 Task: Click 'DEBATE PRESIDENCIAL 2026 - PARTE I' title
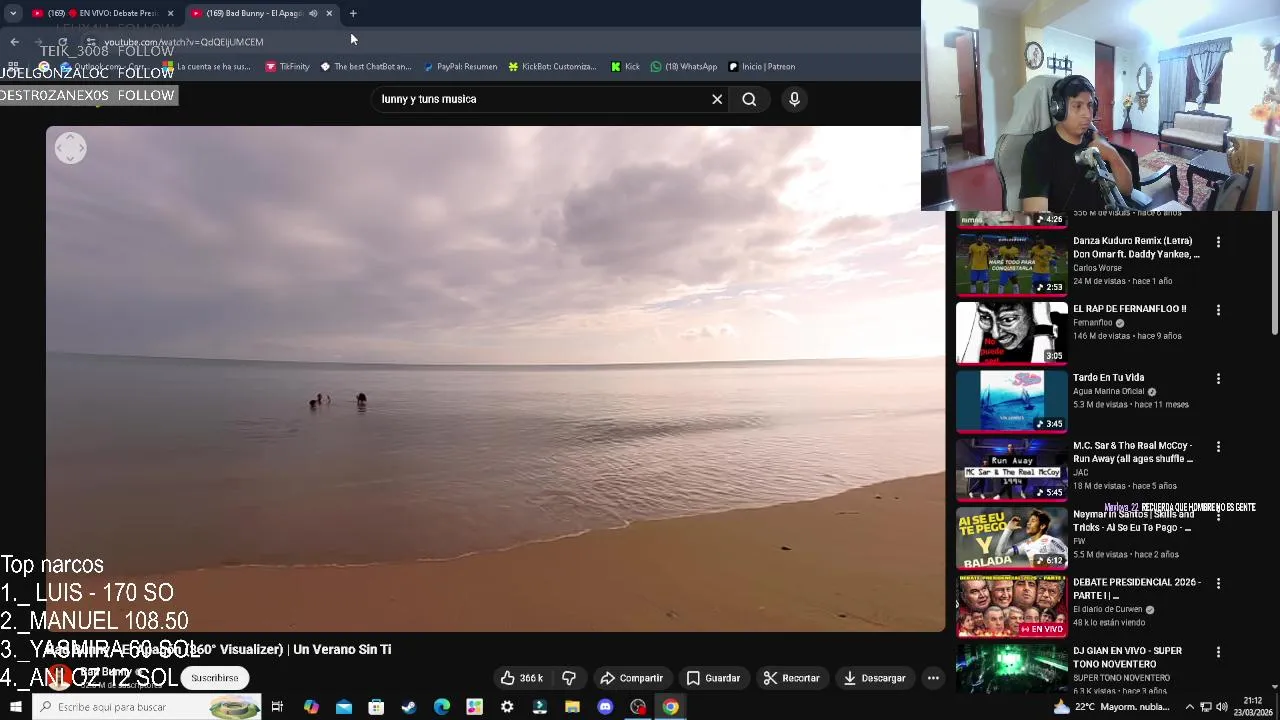click(1137, 589)
